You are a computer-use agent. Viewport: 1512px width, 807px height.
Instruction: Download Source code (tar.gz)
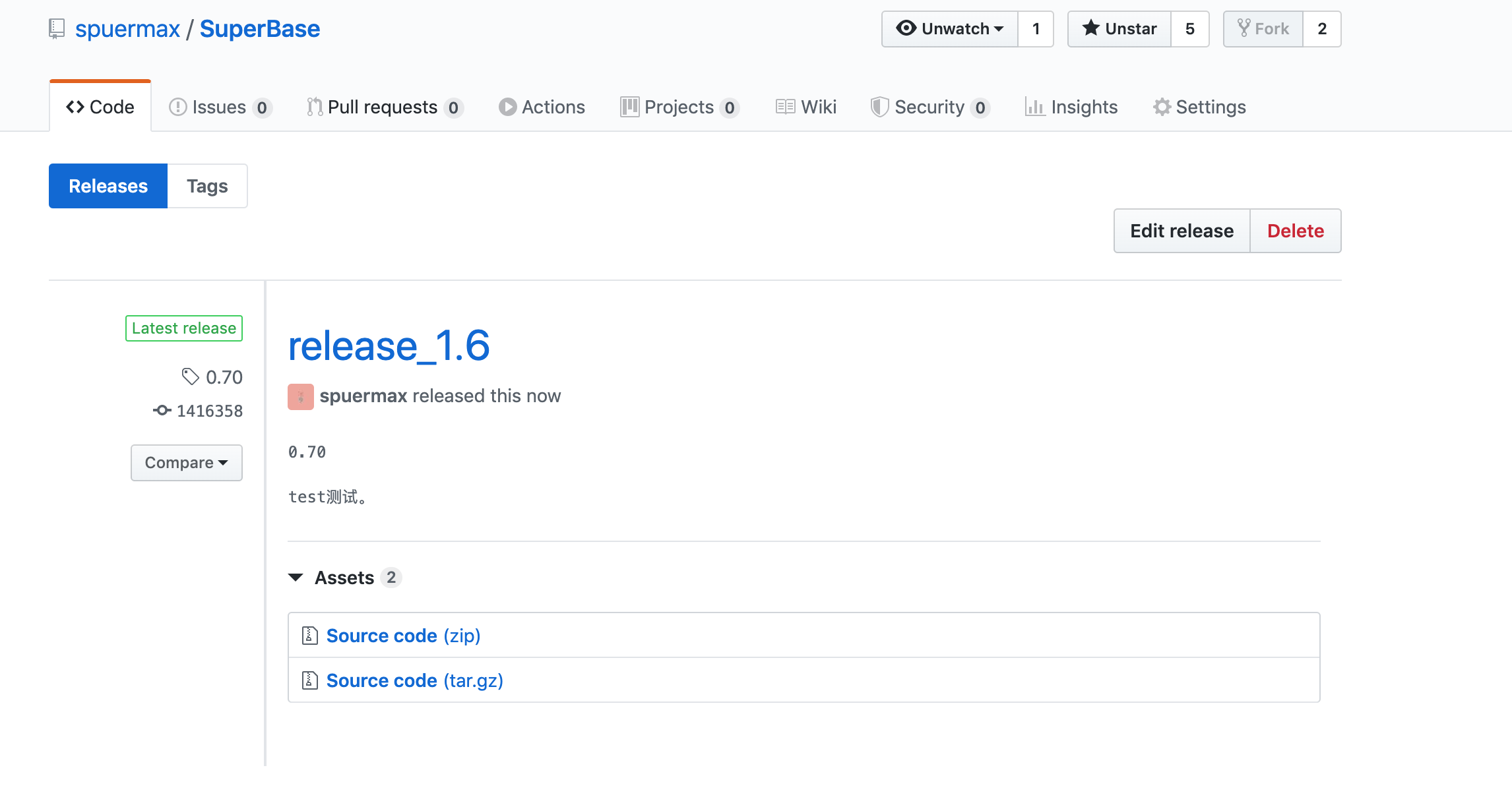414,680
